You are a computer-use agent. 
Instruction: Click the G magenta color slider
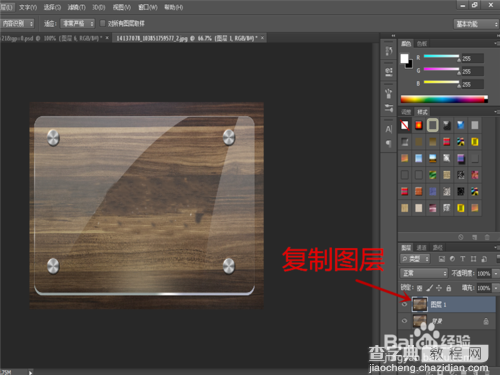coord(442,69)
